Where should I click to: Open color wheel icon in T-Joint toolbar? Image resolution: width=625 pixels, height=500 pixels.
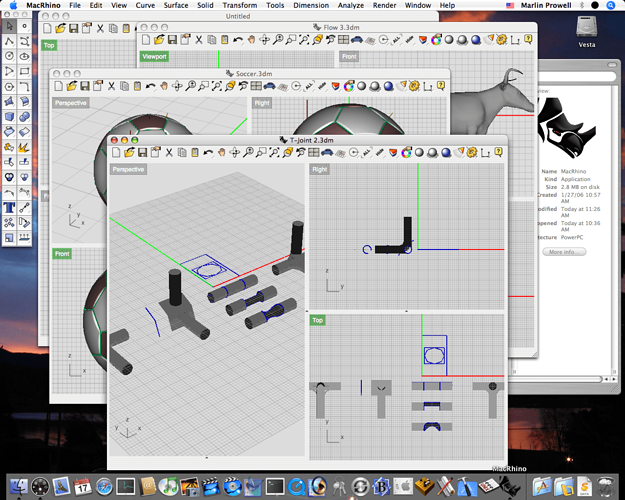(x=406, y=152)
